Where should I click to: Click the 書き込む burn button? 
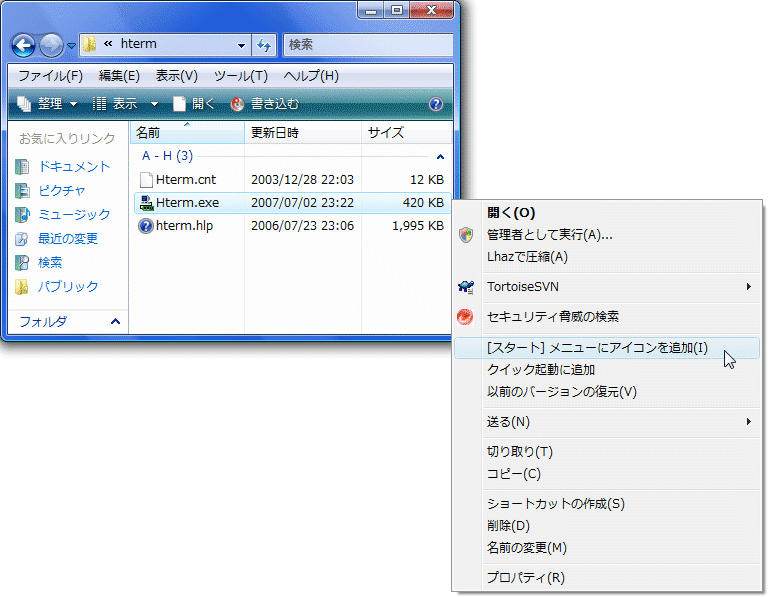[x=264, y=104]
